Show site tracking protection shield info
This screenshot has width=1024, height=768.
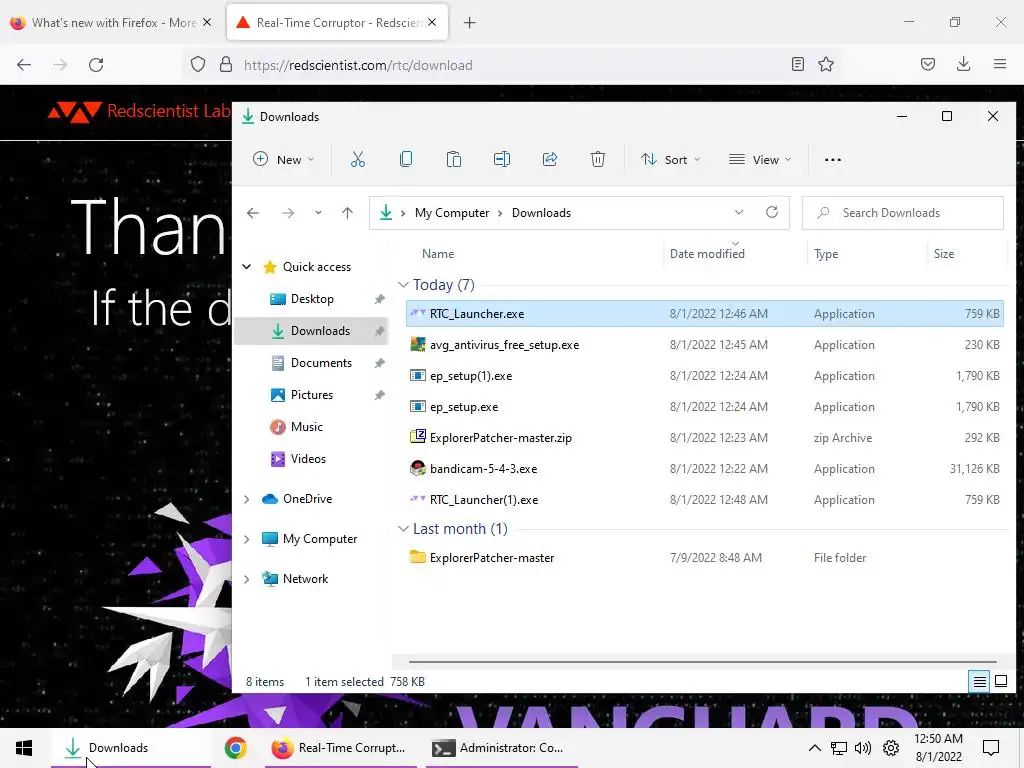(198, 65)
